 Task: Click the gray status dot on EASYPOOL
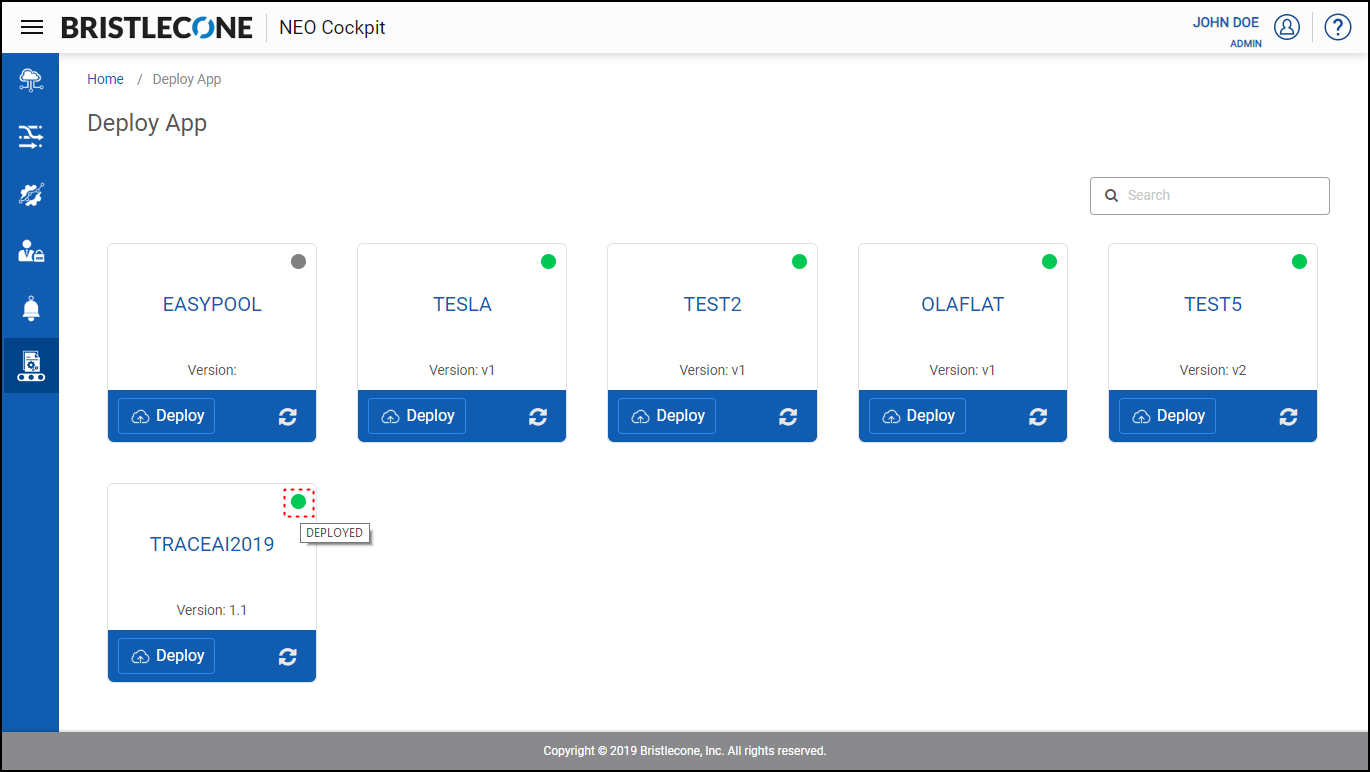tap(298, 262)
